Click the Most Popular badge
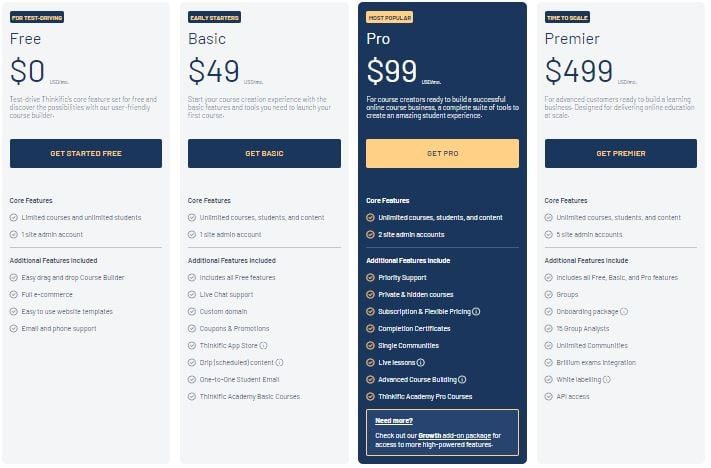This screenshot has width=711, height=468. click(x=390, y=18)
